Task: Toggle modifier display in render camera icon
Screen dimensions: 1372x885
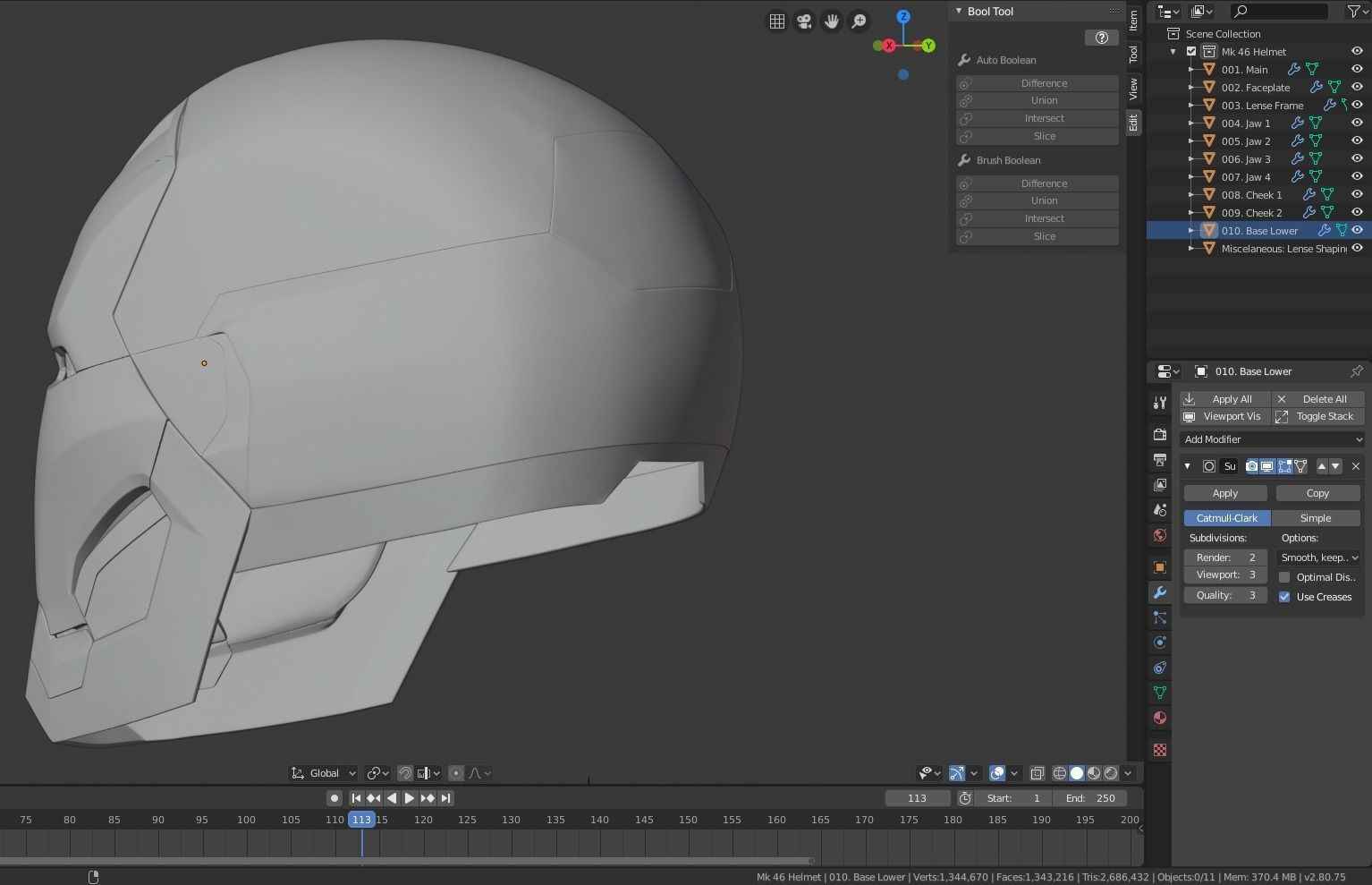Action: point(1252,466)
